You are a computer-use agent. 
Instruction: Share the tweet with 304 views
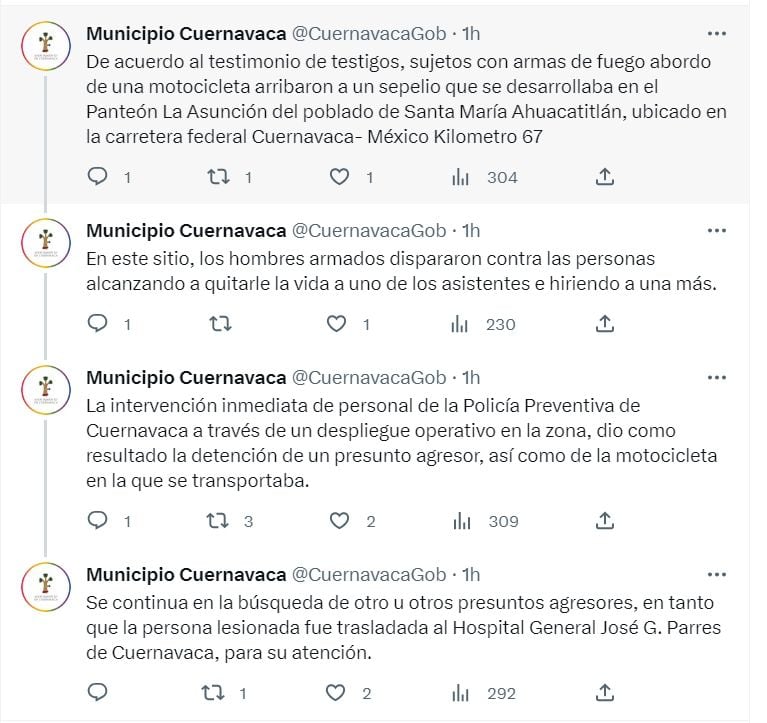pyautogui.click(x=604, y=177)
